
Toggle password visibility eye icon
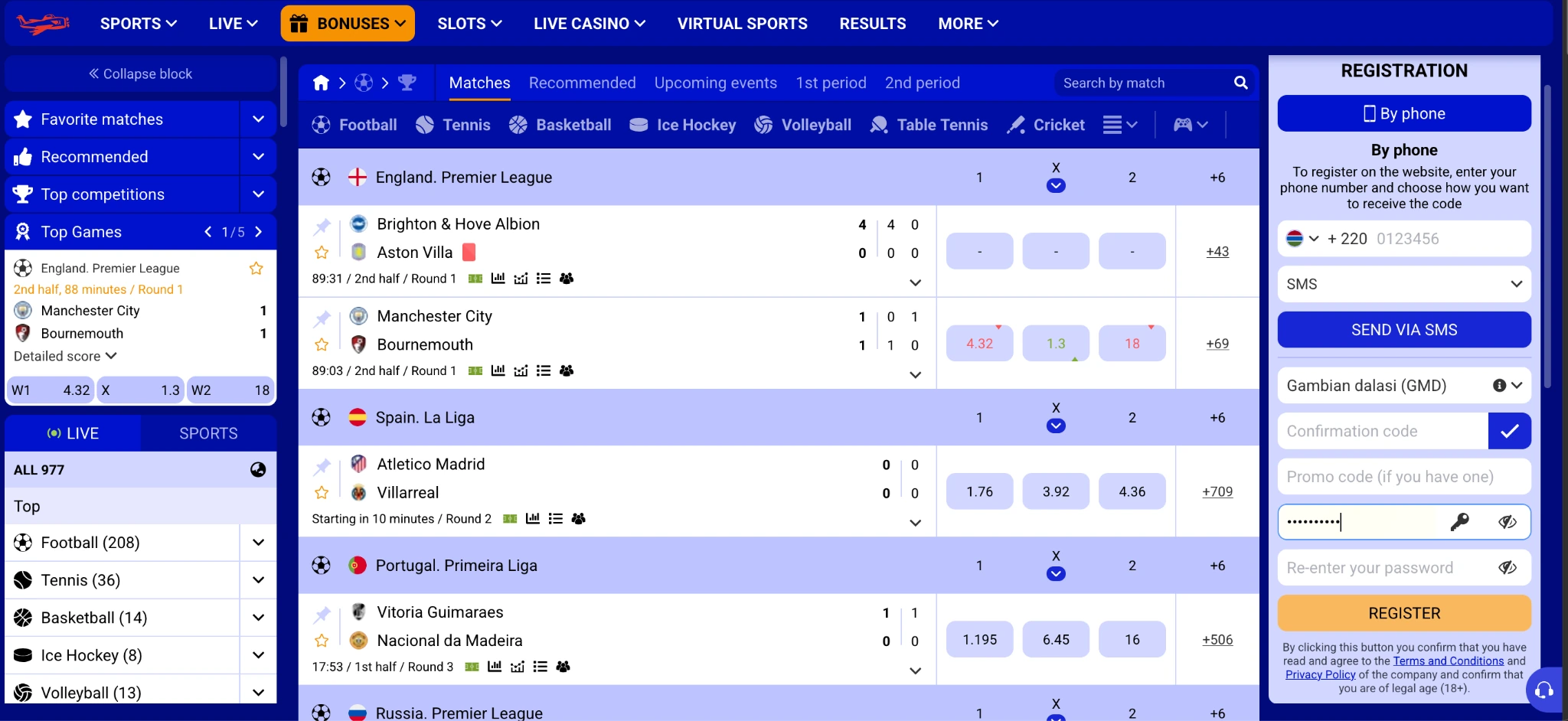tap(1508, 522)
